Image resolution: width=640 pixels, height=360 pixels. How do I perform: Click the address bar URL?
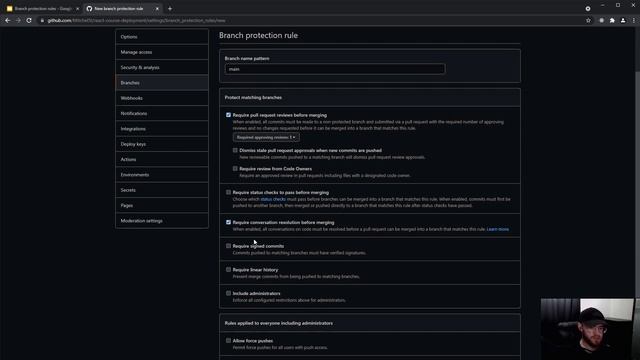tap(136, 20)
